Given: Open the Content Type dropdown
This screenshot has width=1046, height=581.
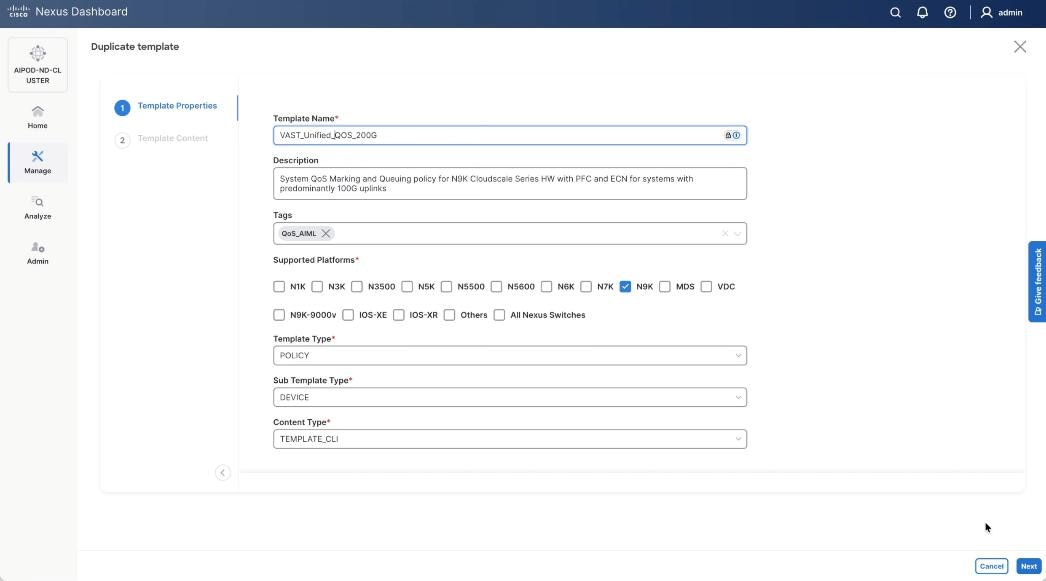Looking at the screenshot, I should tap(509, 438).
